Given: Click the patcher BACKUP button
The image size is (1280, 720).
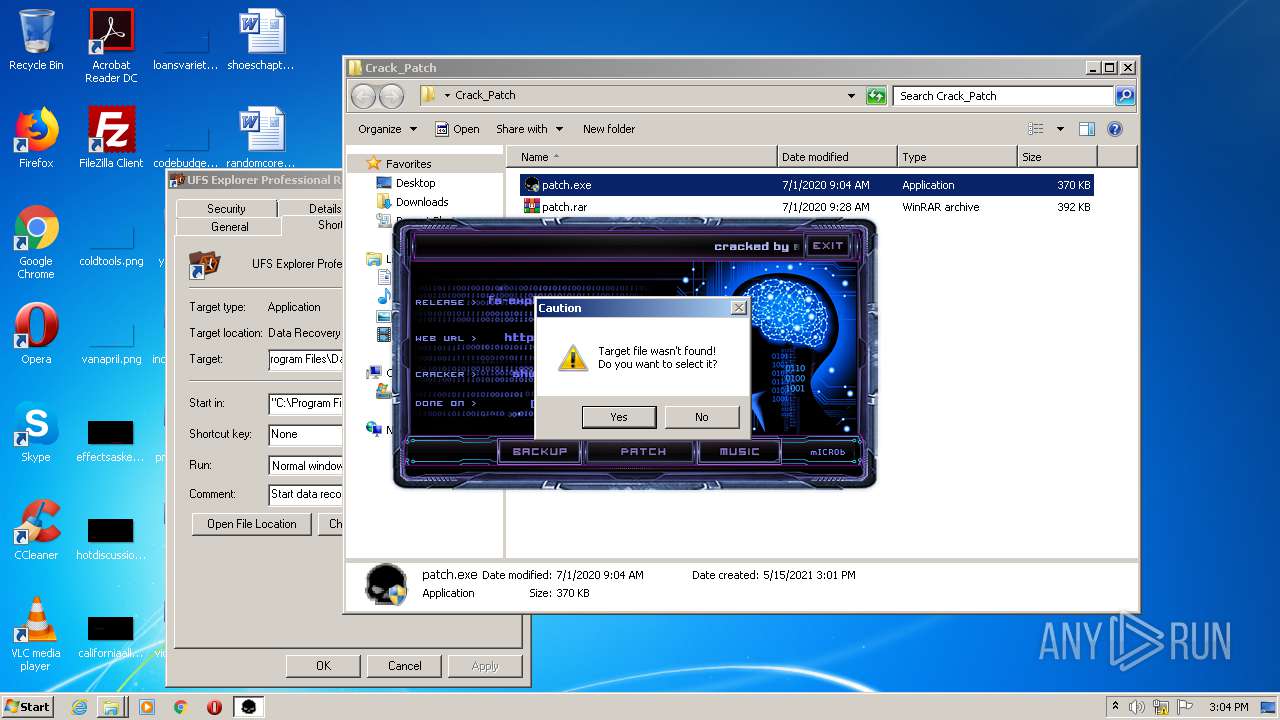Looking at the screenshot, I should pyautogui.click(x=540, y=452).
